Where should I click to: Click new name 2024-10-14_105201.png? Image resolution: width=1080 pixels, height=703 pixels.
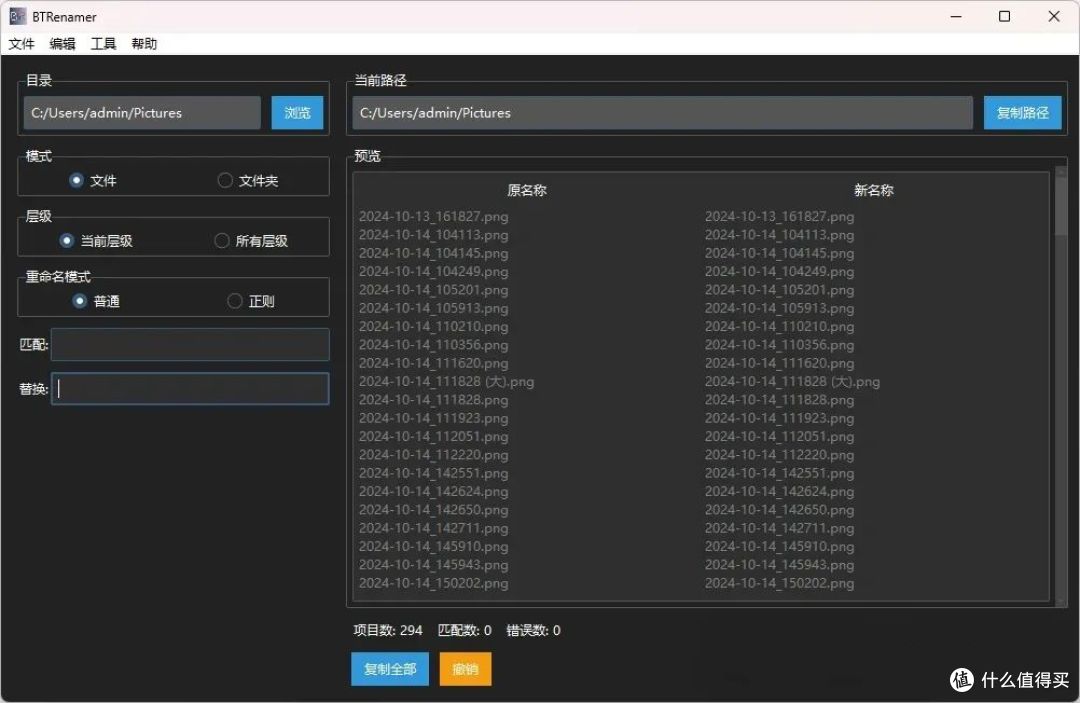click(779, 290)
